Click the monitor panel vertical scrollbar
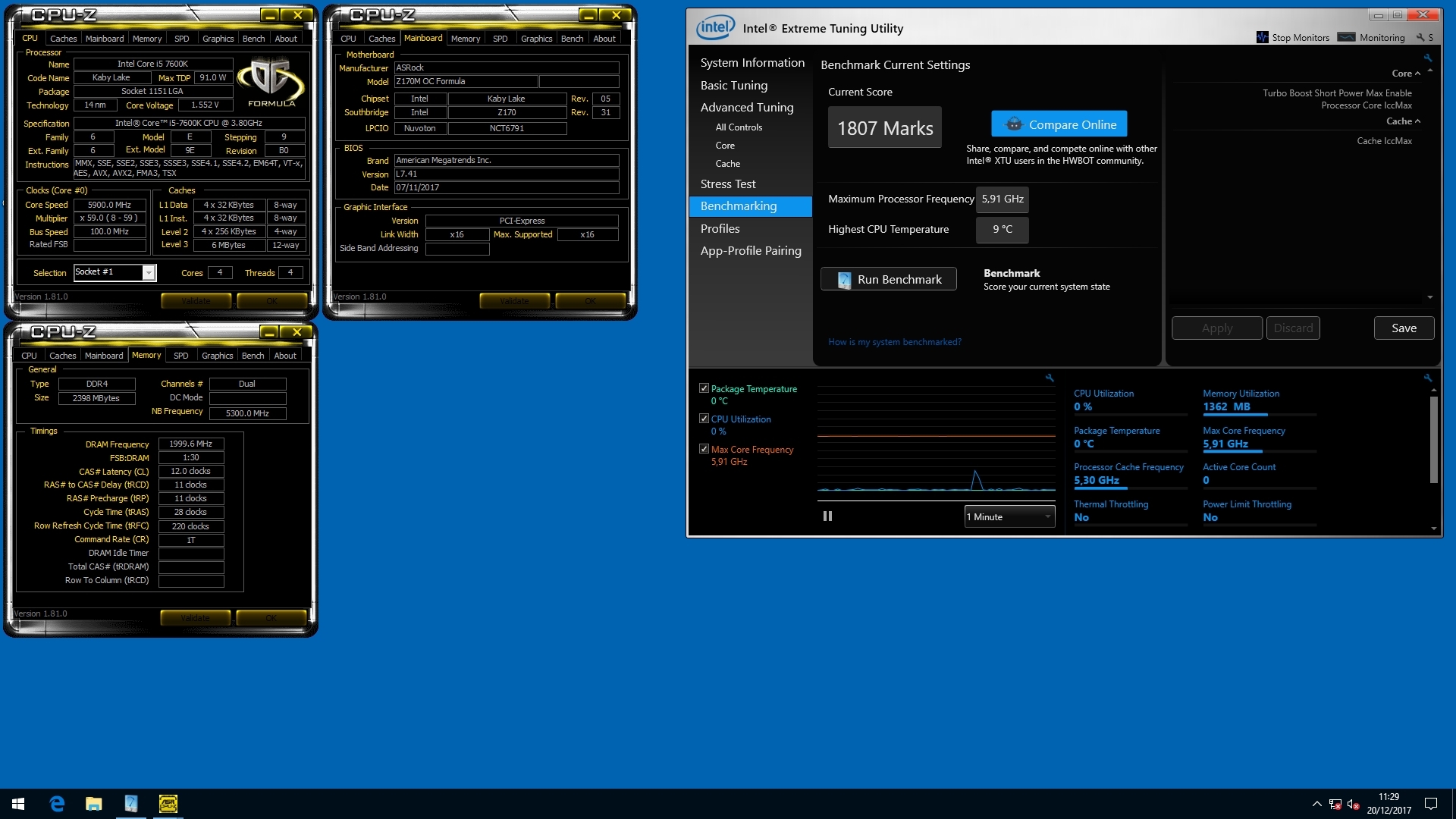This screenshot has width=1456, height=819. point(1433,440)
